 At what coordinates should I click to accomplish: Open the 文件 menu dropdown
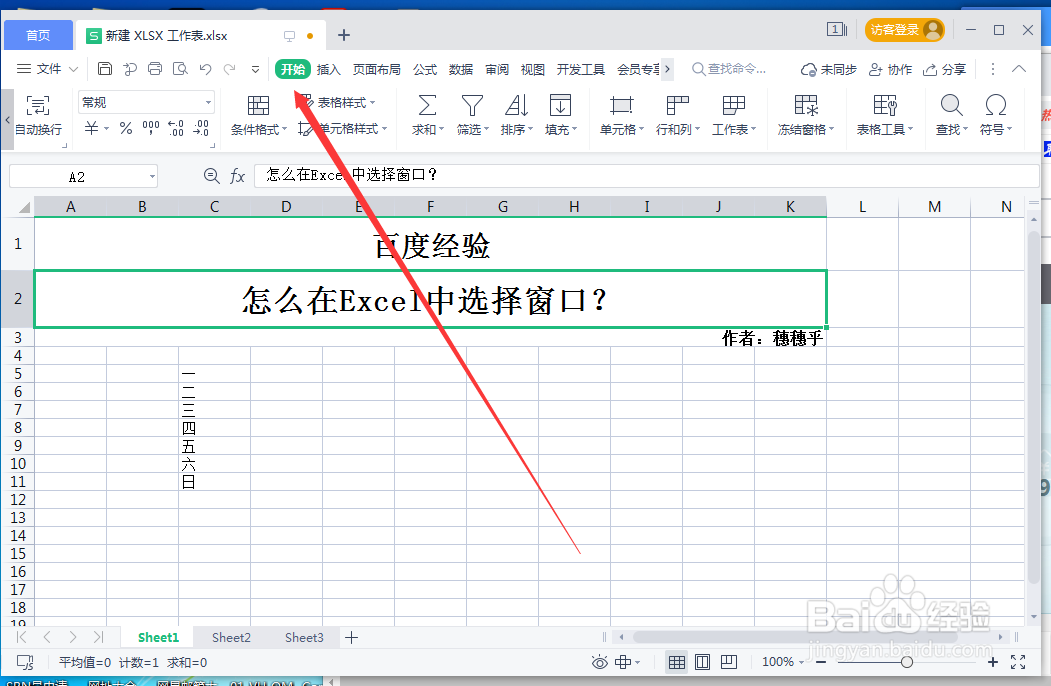click(48, 68)
